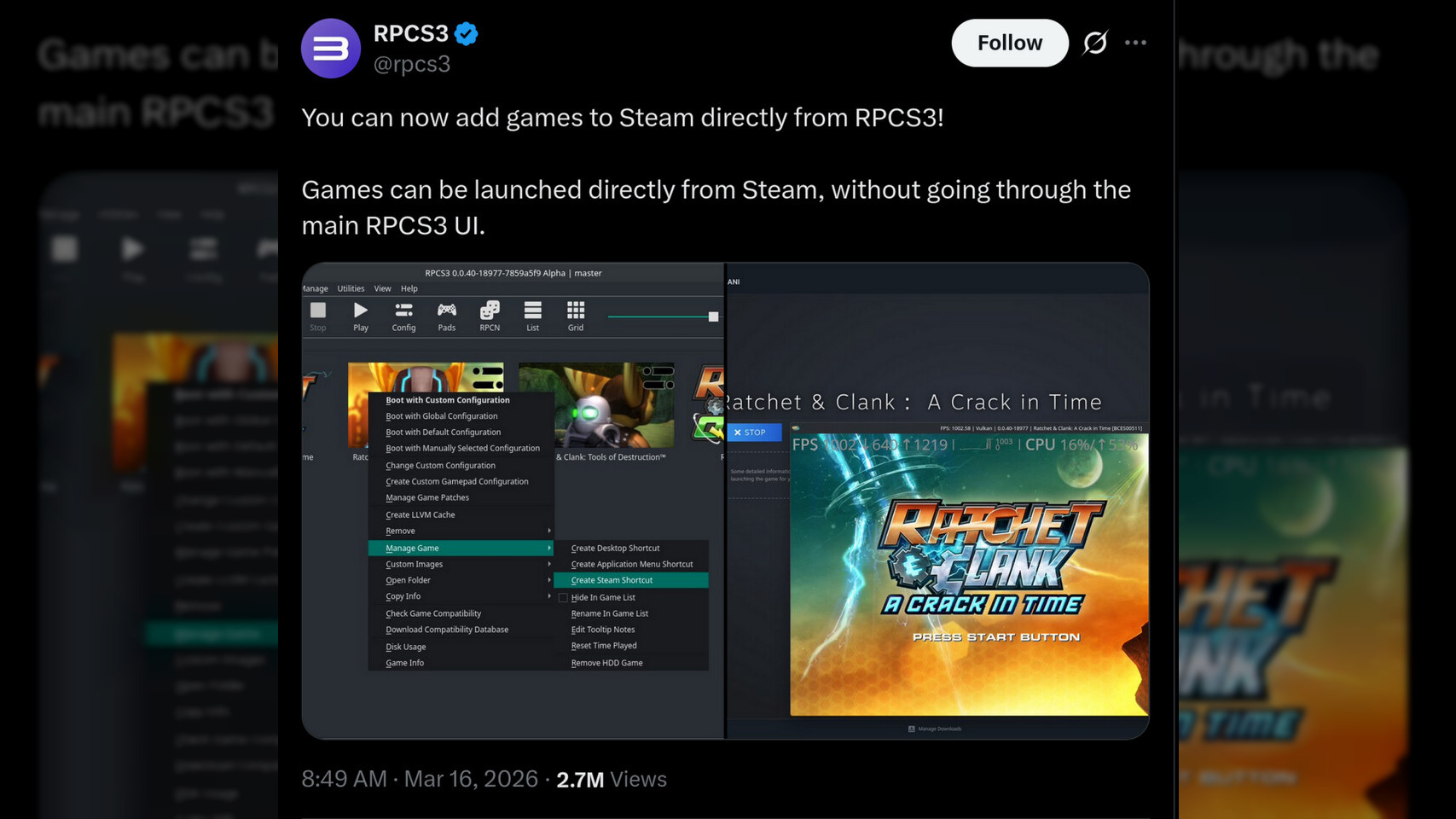Viewport: 1456px width, 819px height.
Task: Expand the Remove submenu
Action: coord(461,531)
